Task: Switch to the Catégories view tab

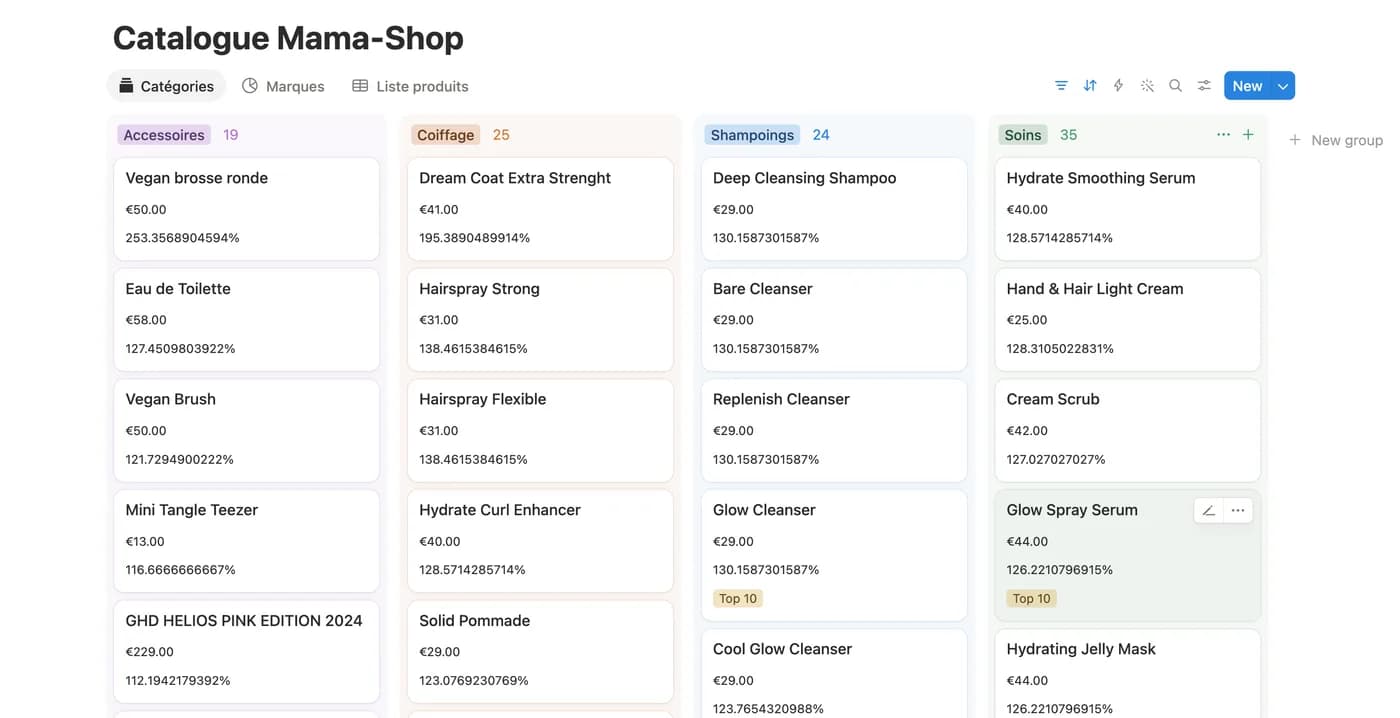Action: click(166, 86)
